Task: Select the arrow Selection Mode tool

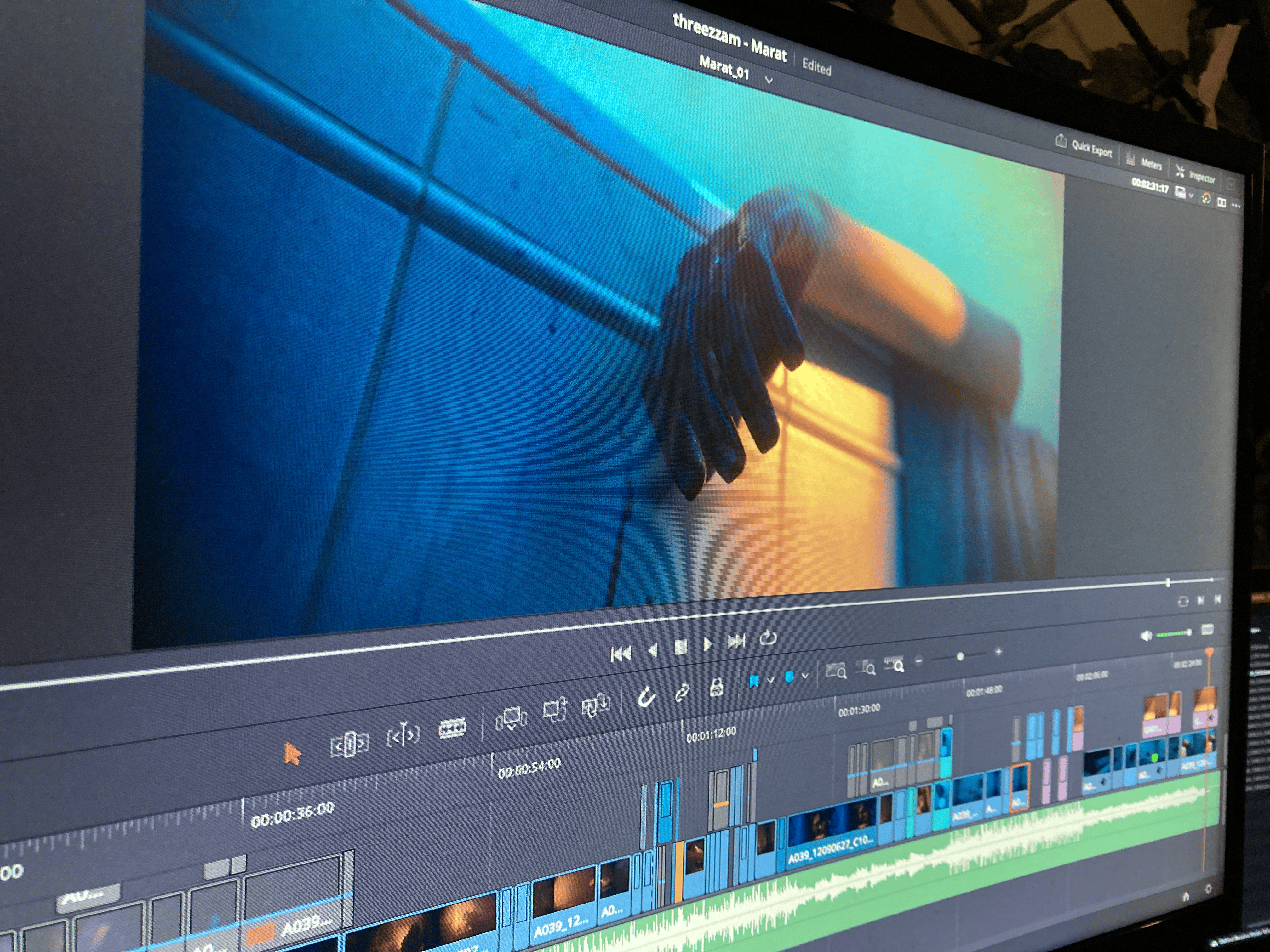Action: point(292,753)
